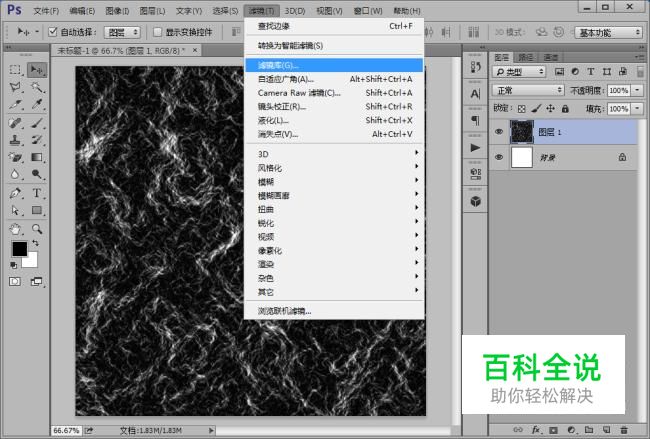Select the Lasso tool
650x439 pixels.
pyautogui.click(x=15, y=87)
